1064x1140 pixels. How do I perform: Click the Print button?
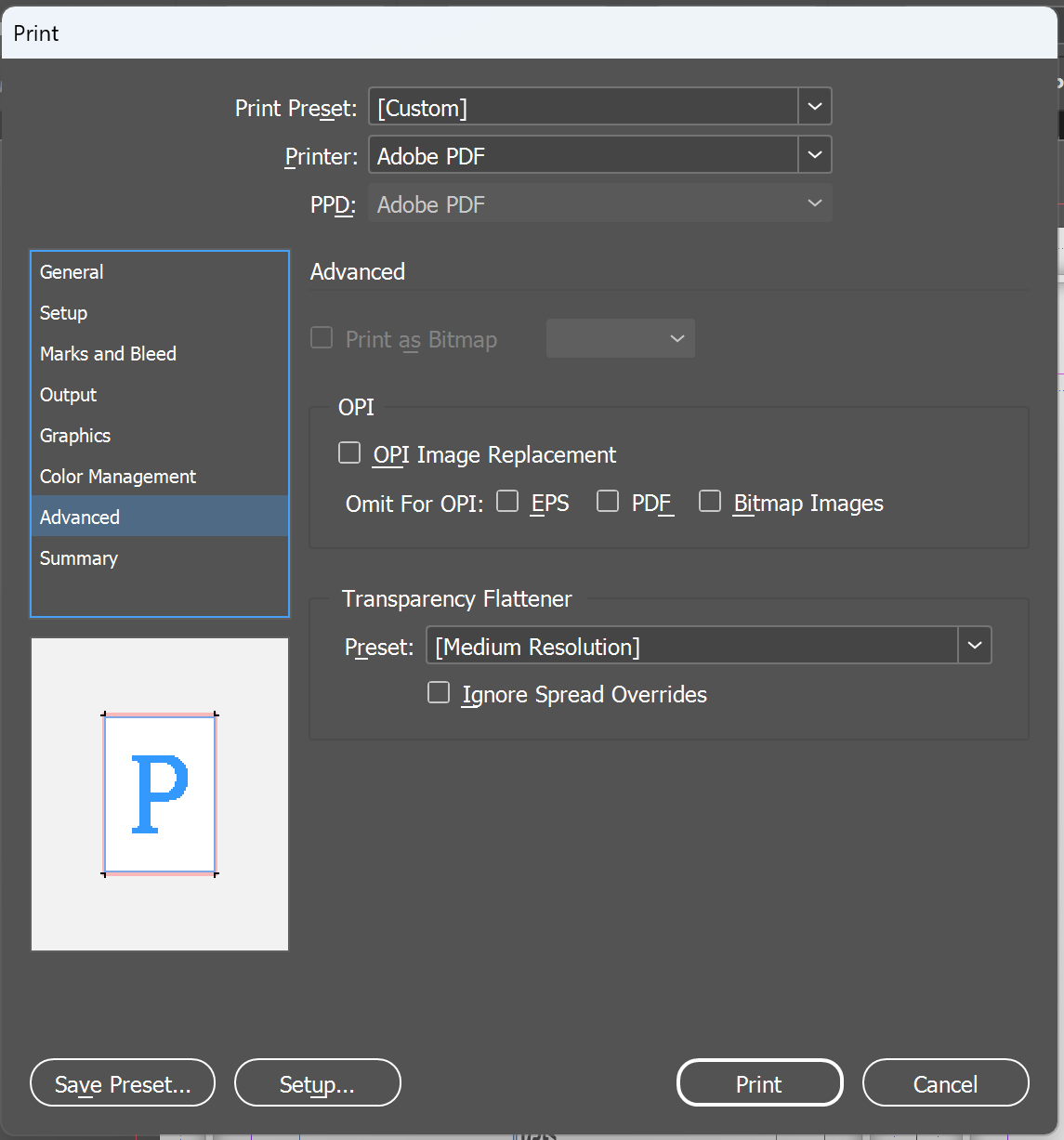(759, 1083)
